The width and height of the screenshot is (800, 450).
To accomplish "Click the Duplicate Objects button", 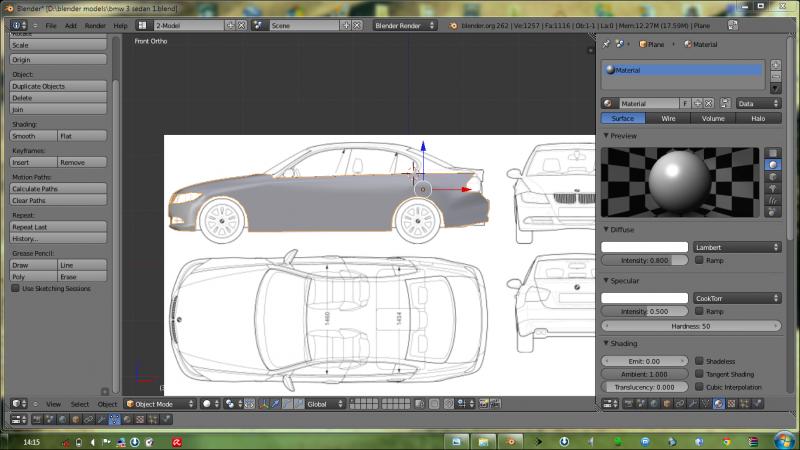I will click(58, 86).
